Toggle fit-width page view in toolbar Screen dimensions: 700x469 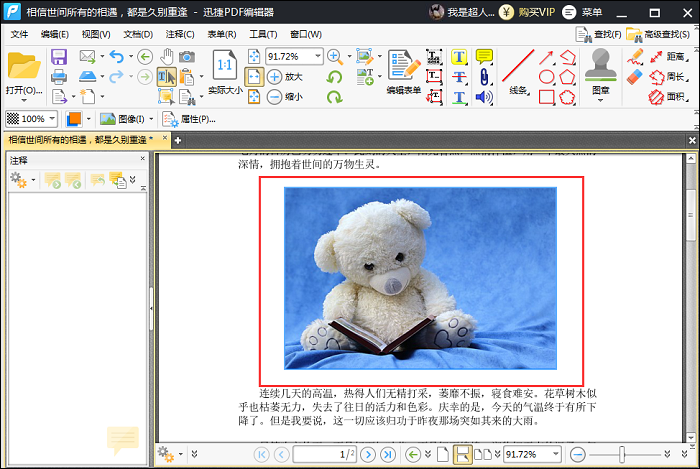(x=254, y=77)
